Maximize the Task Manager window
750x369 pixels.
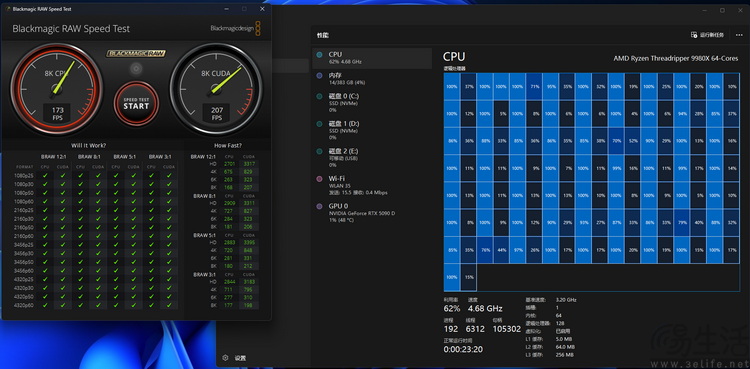[722, 10]
